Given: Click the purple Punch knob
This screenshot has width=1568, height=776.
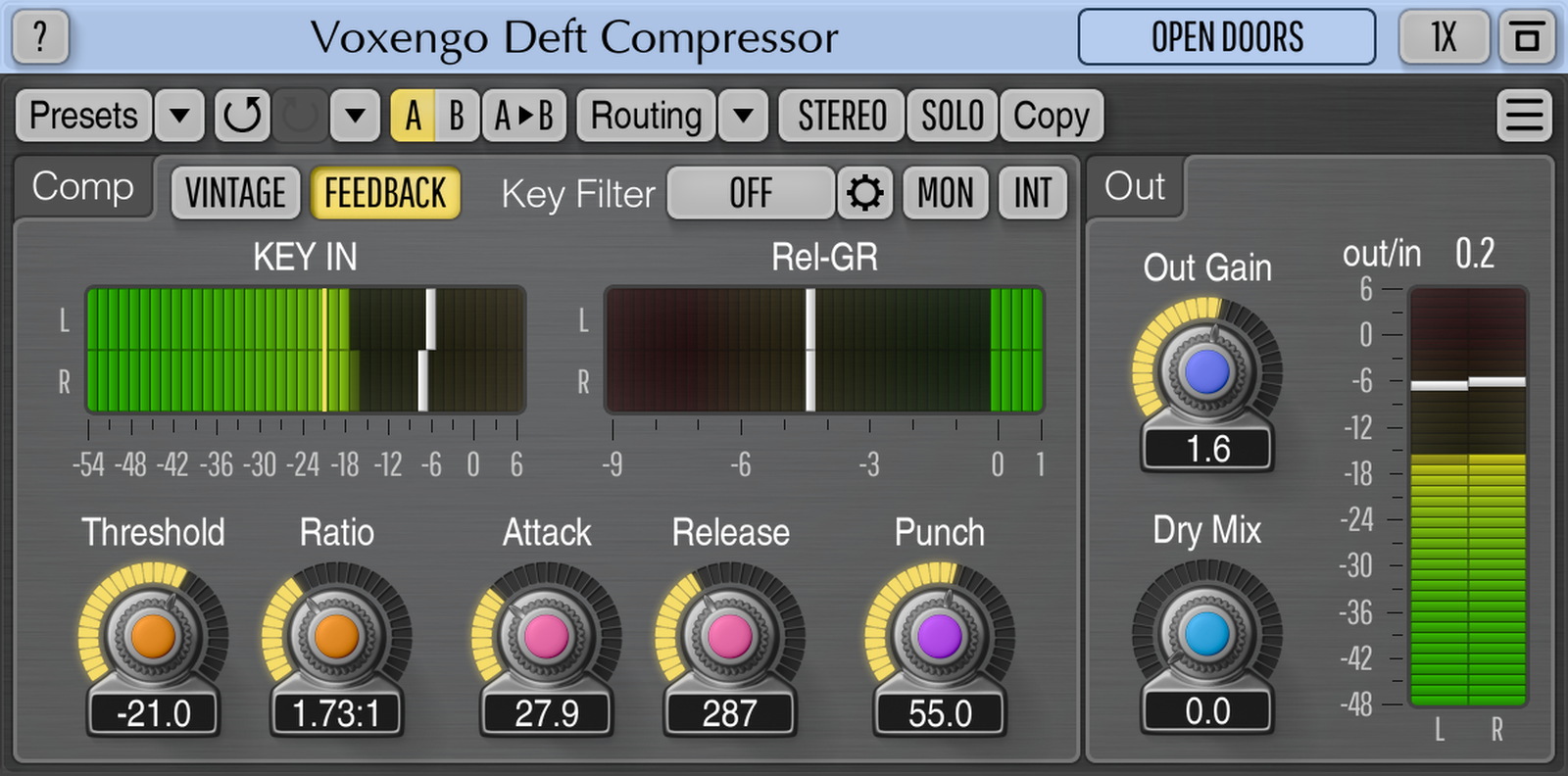Looking at the screenshot, I should pos(939,636).
